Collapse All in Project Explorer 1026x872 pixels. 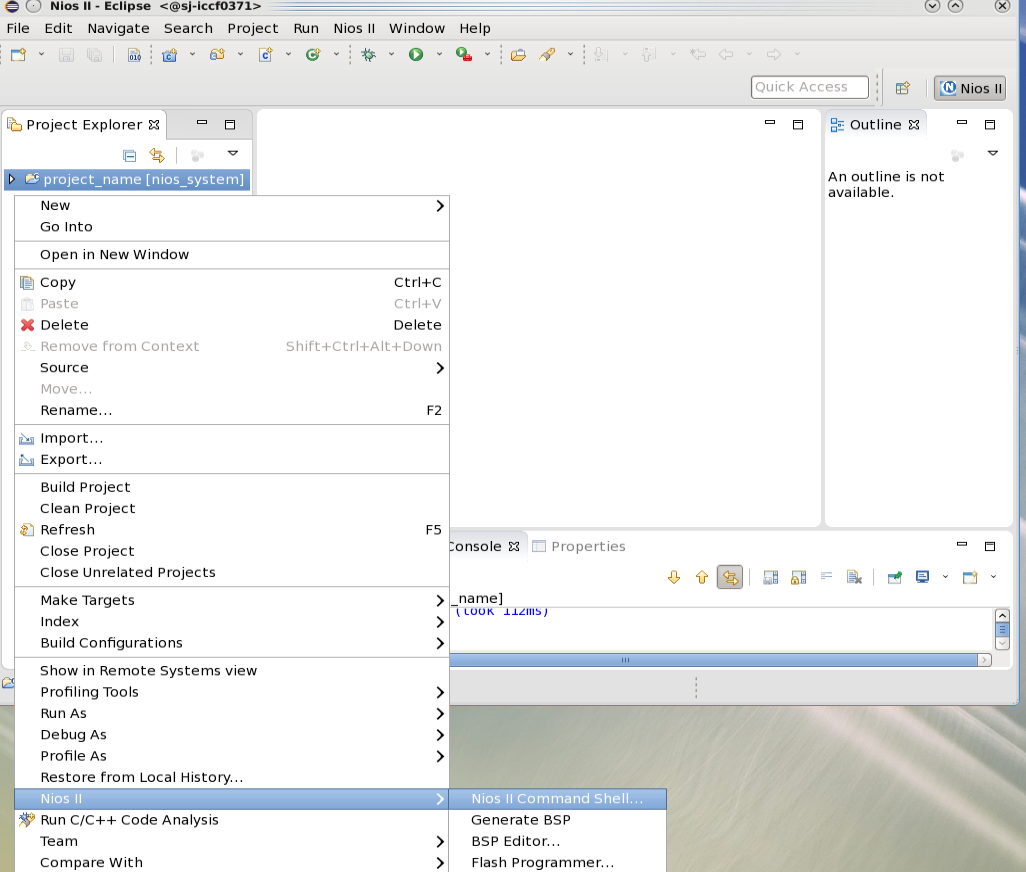pyautogui.click(x=129, y=155)
